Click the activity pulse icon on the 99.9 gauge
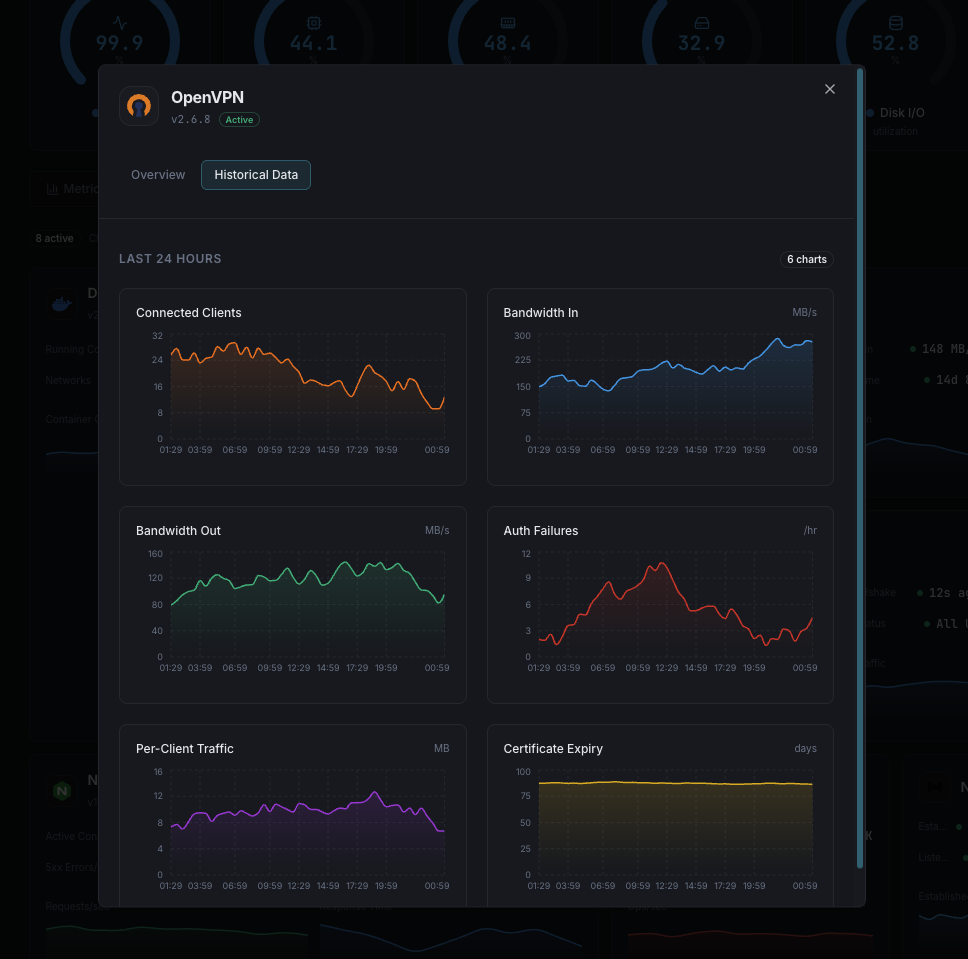The image size is (968, 959). pos(118,20)
